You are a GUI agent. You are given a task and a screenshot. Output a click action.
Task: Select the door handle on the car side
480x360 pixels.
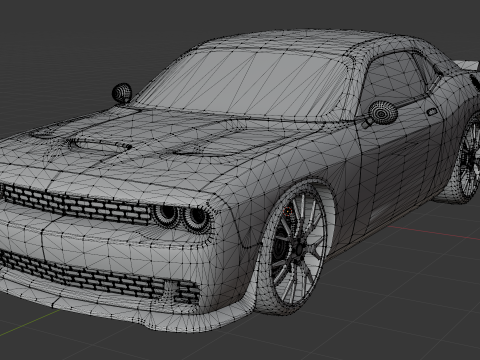point(432,112)
